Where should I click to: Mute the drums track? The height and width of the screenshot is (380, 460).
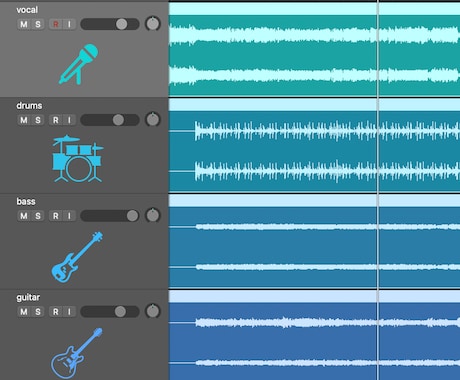tap(24, 120)
